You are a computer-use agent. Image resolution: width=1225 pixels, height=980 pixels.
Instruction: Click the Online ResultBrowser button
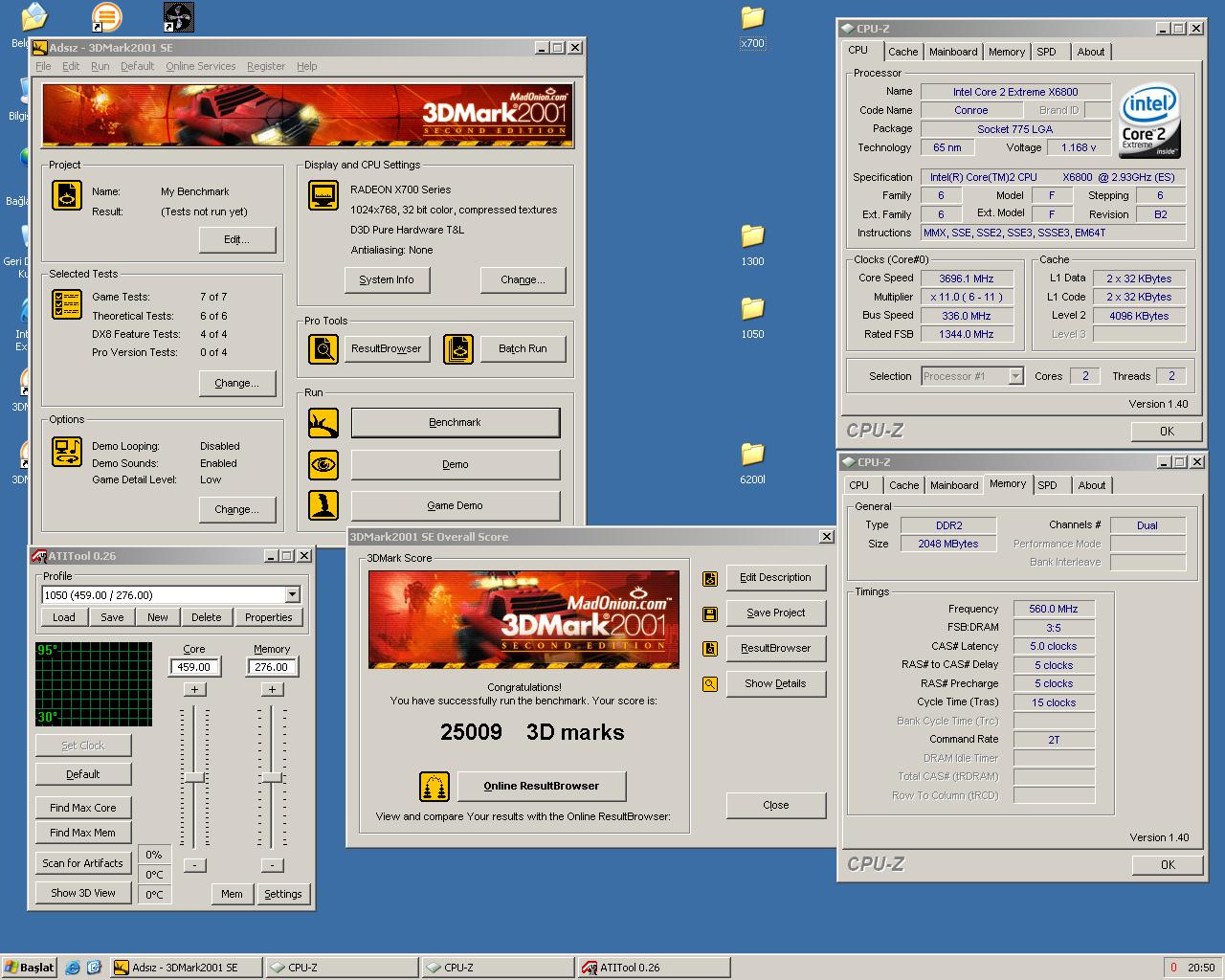[x=542, y=786]
